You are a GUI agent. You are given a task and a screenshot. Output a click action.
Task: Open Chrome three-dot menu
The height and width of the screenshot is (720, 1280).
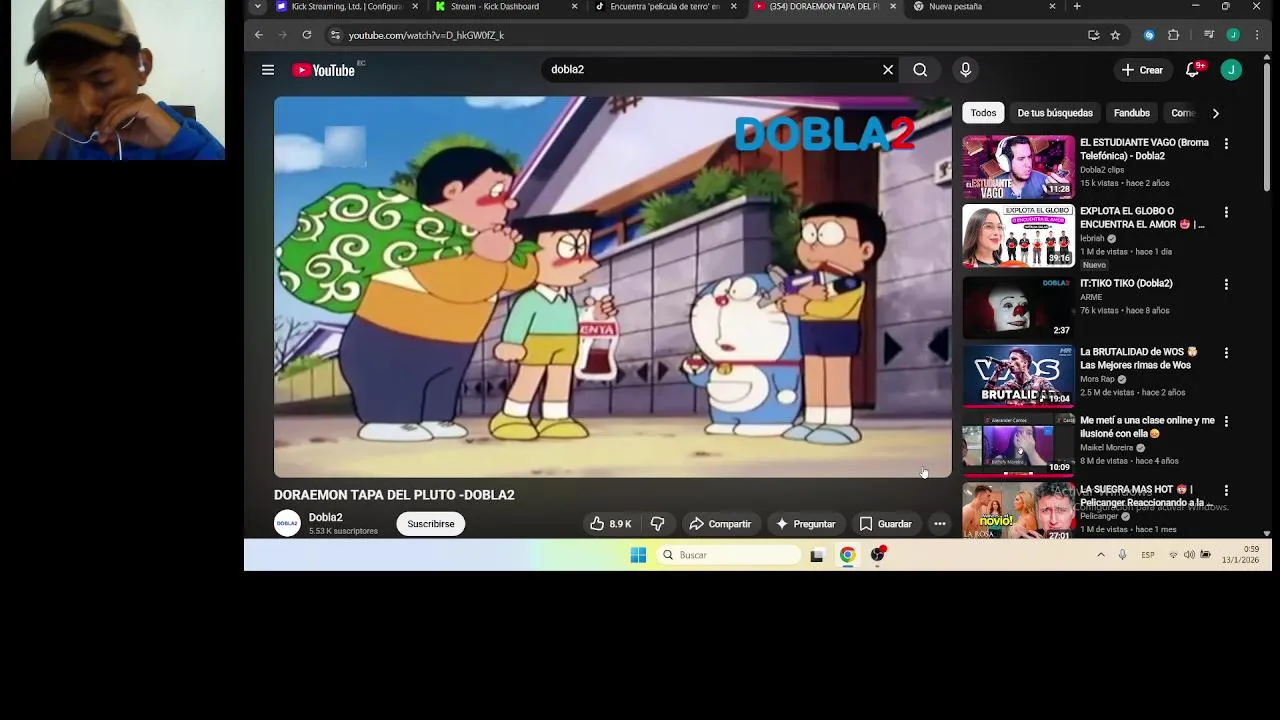1257,35
